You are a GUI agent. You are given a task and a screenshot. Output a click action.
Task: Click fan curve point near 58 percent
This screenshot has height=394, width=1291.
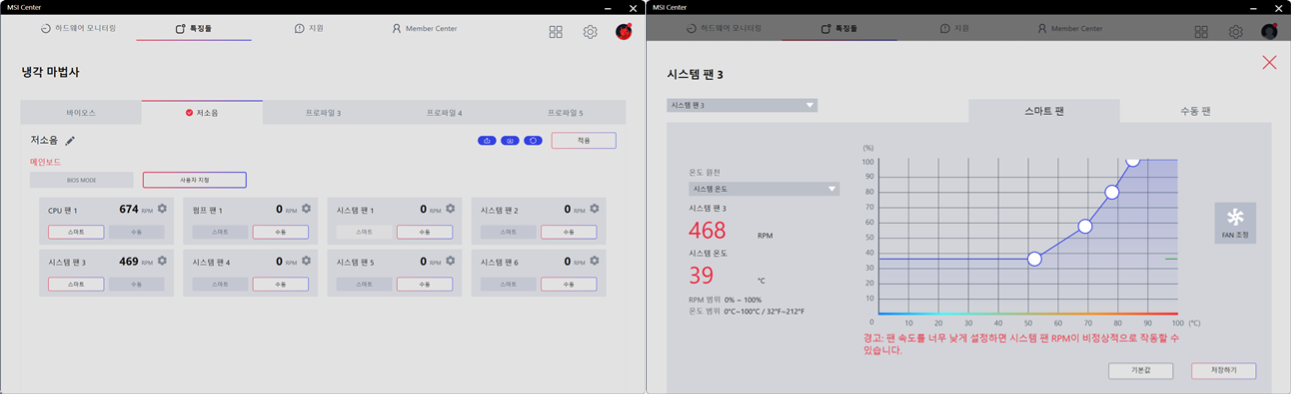tap(1085, 226)
